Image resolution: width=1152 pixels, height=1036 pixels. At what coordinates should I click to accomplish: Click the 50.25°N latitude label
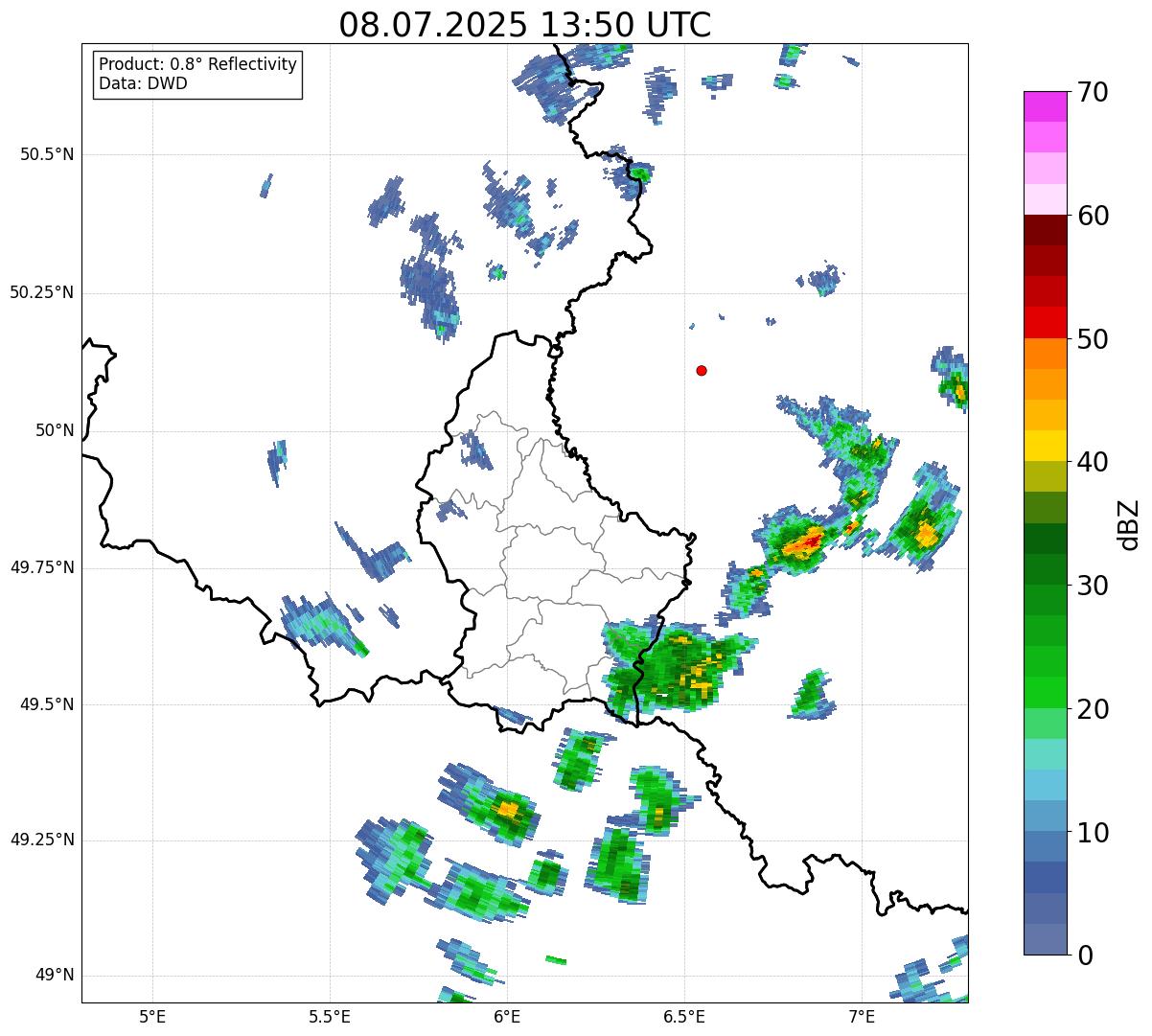(42, 292)
